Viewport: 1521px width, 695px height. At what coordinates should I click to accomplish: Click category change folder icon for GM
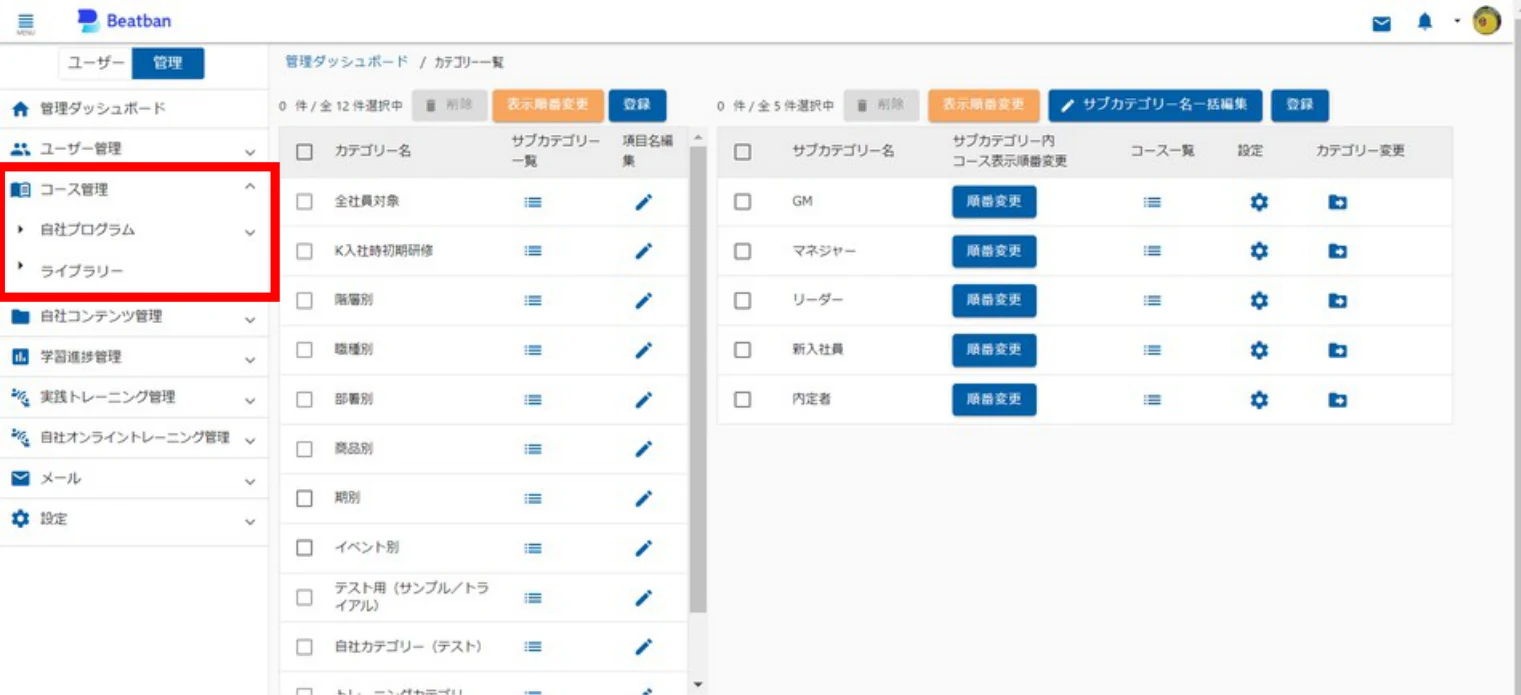(1337, 202)
